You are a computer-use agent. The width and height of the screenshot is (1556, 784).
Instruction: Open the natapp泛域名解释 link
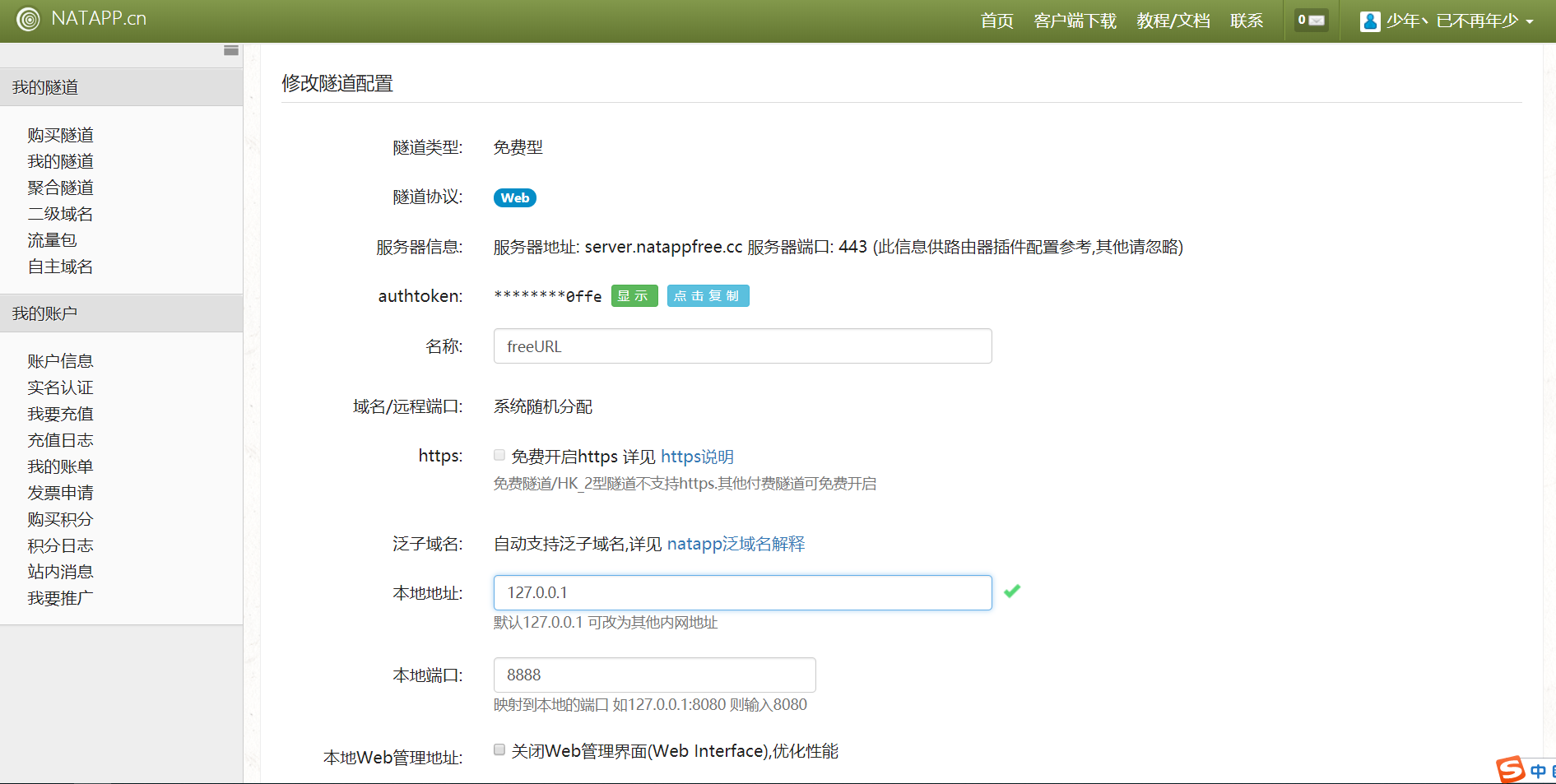pyautogui.click(x=736, y=544)
